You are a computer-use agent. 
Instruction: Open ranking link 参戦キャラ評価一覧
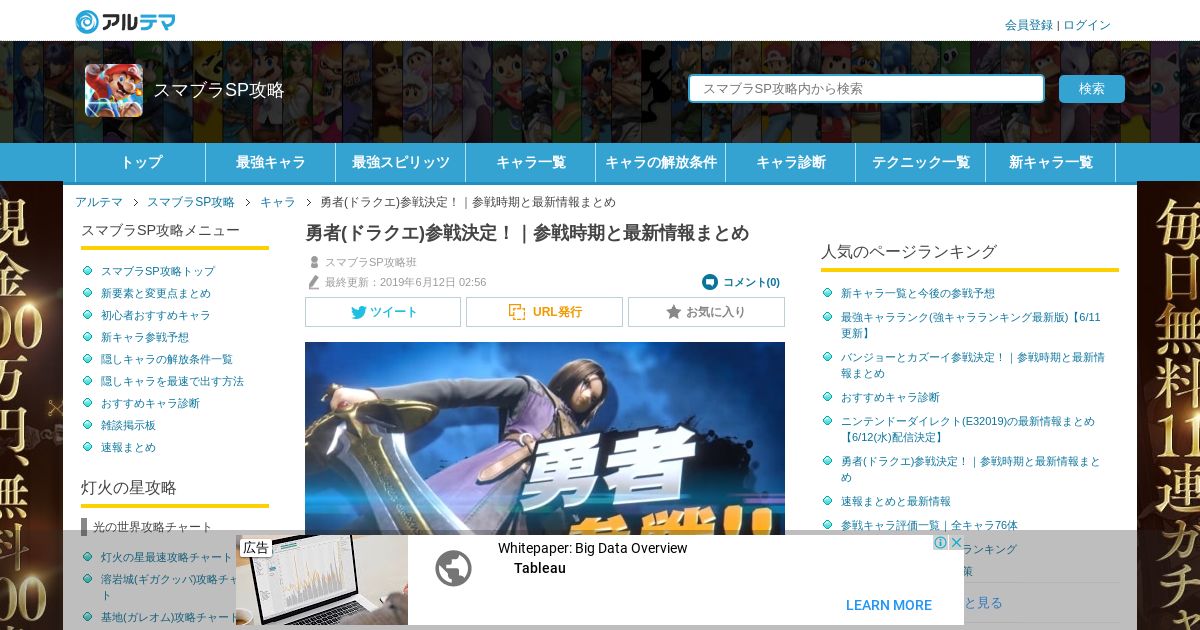click(x=929, y=525)
